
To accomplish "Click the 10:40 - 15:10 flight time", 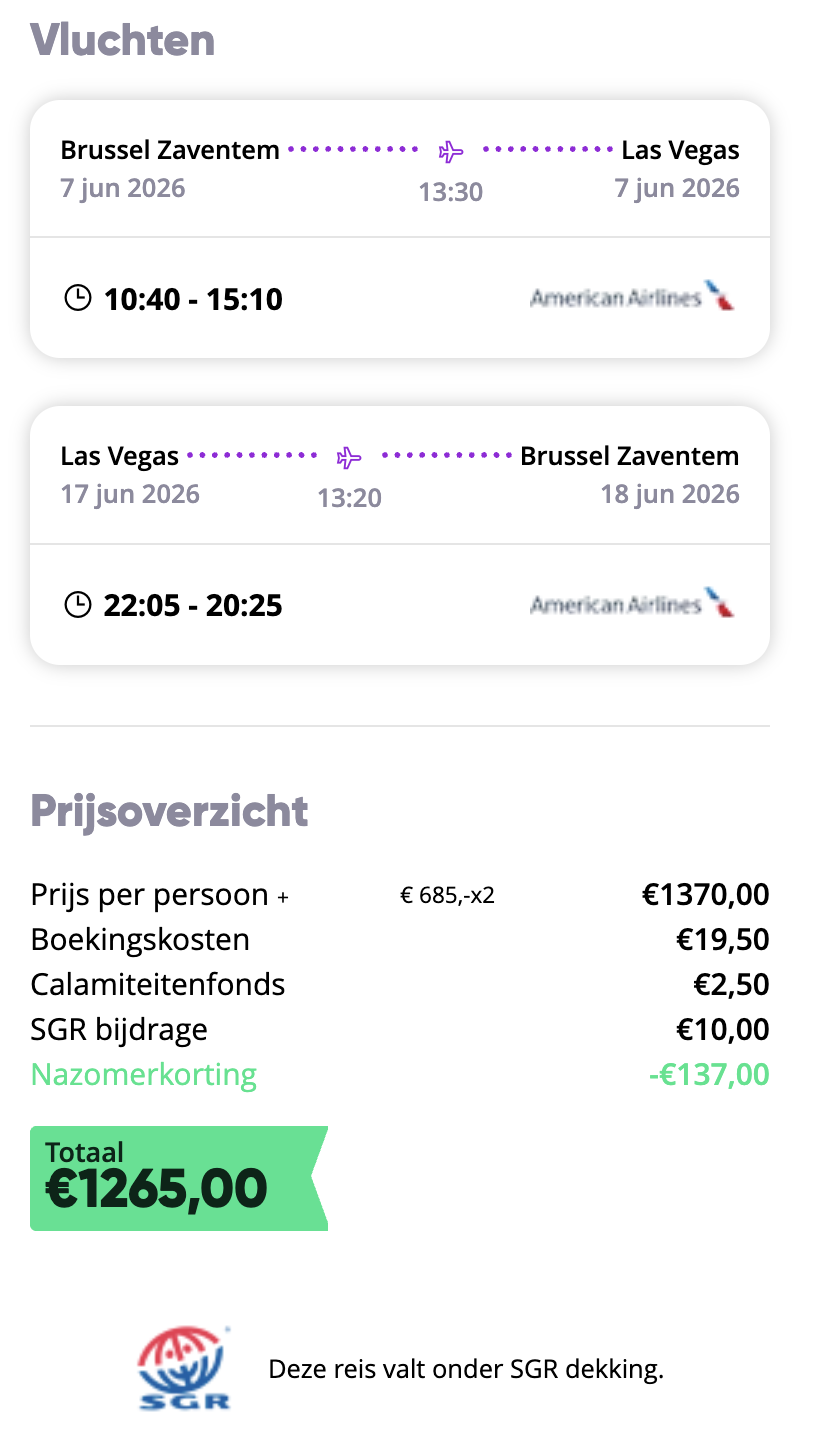I will pyautogui.click(x=193, y=298).
